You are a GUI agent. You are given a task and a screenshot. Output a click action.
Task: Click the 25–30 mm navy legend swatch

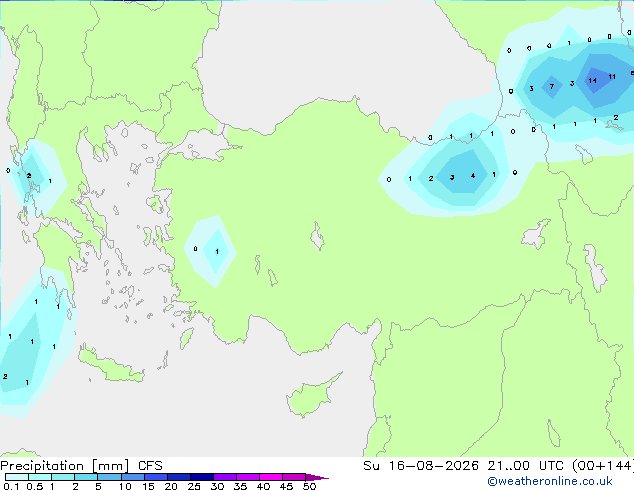202,477
